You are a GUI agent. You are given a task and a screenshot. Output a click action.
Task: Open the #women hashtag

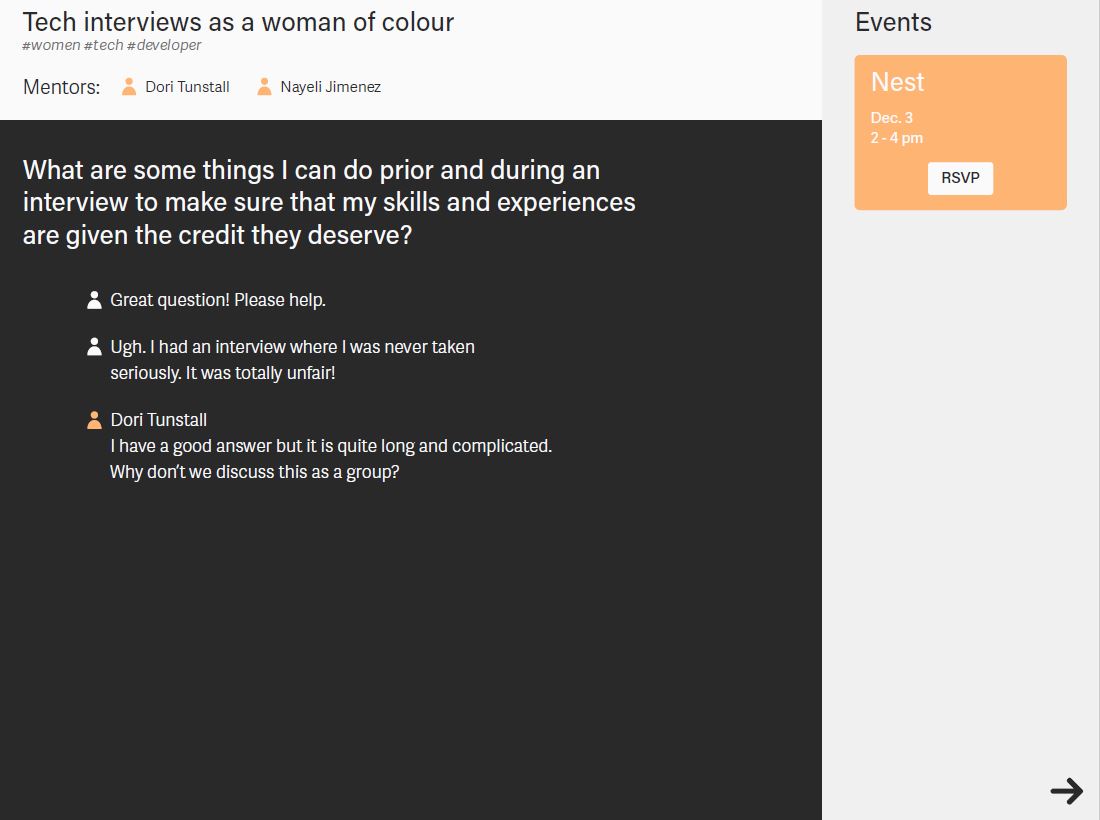point(51,45)
